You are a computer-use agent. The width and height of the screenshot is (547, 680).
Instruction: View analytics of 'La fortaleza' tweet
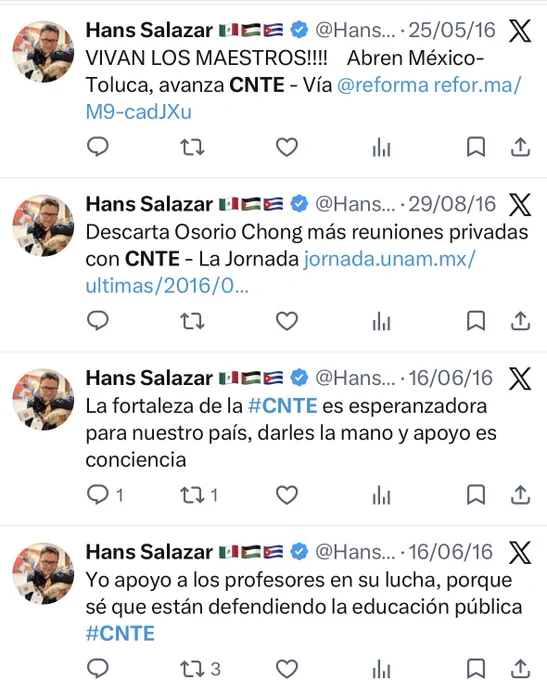381,495
